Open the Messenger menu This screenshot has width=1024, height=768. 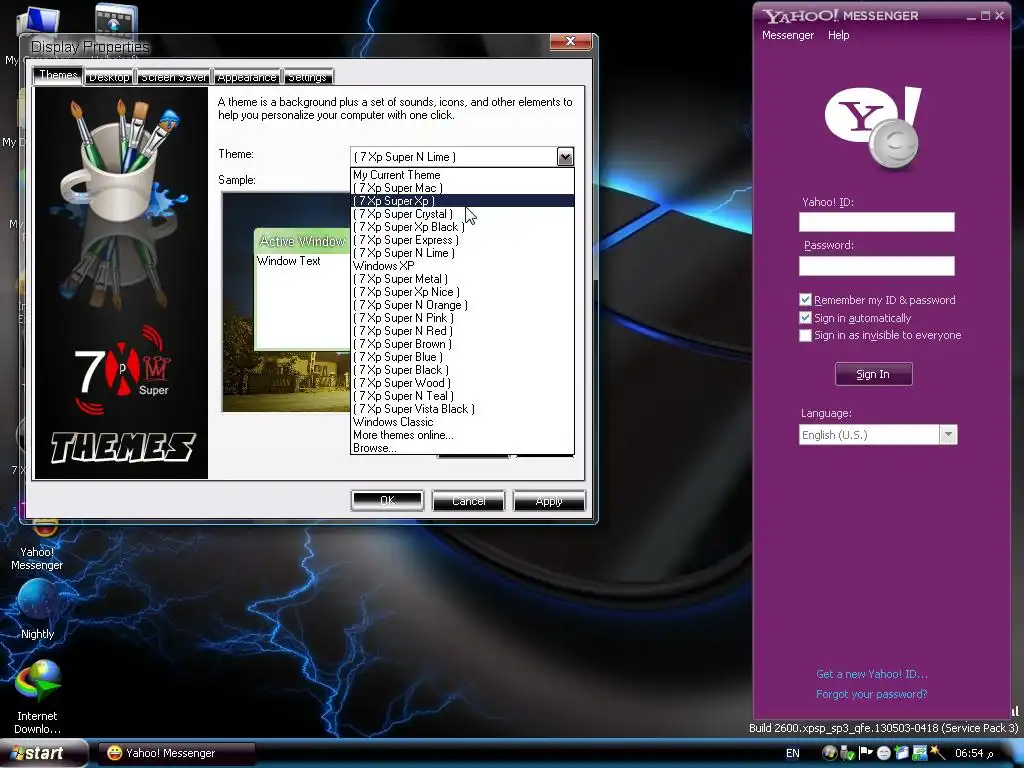click(x=788, y=35)
